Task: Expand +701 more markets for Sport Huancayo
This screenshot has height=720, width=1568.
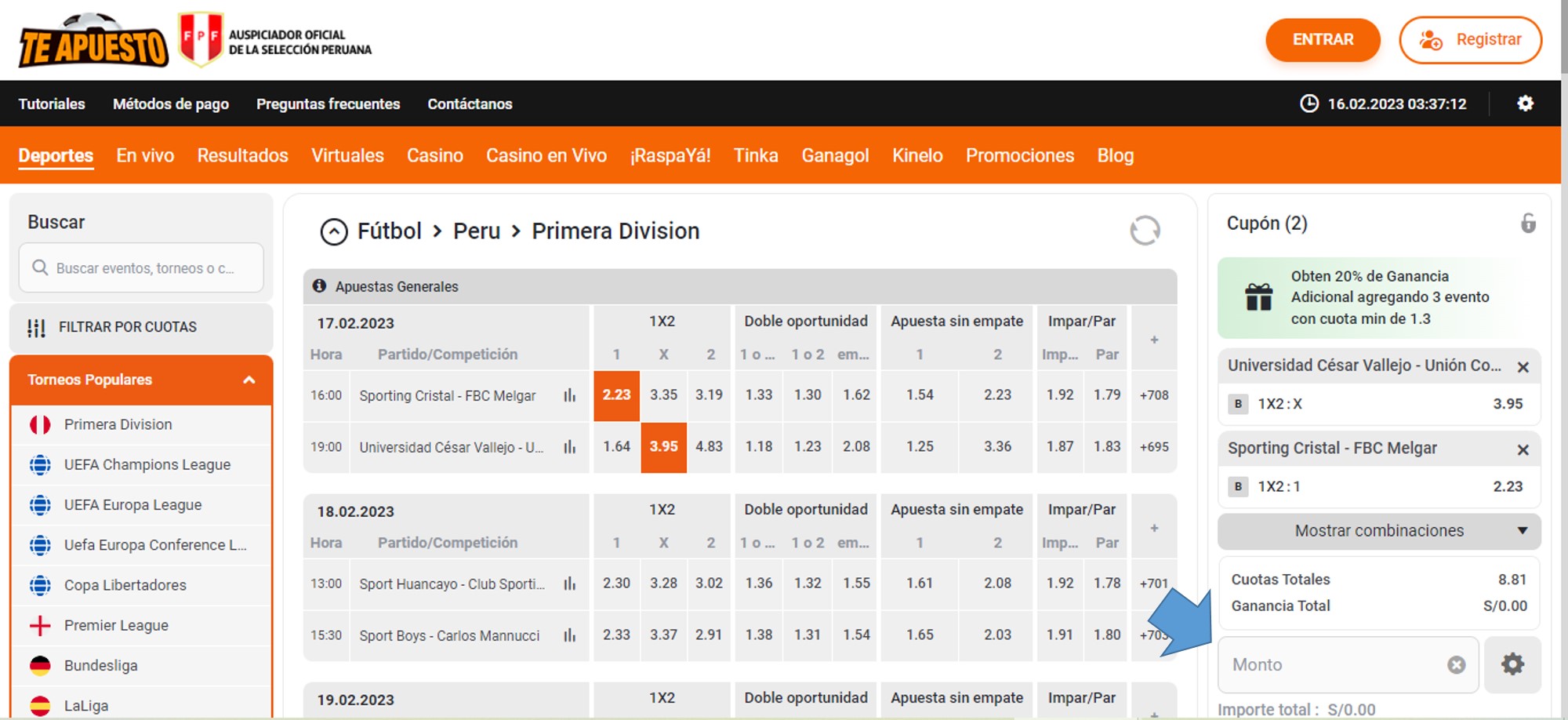Action: coord(1154,584)
